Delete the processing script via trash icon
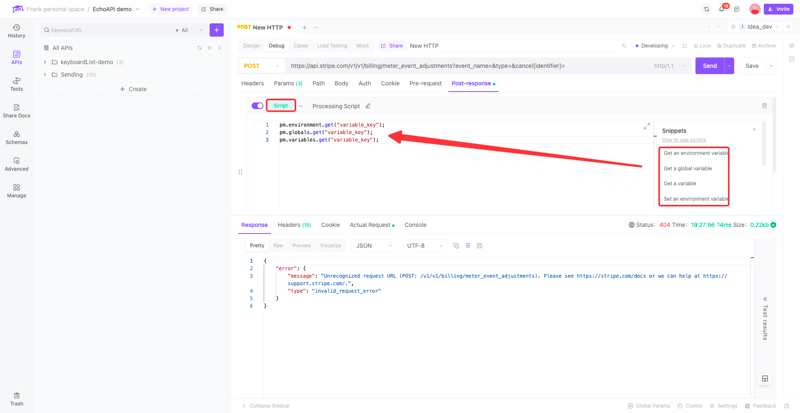 point(765,106)
